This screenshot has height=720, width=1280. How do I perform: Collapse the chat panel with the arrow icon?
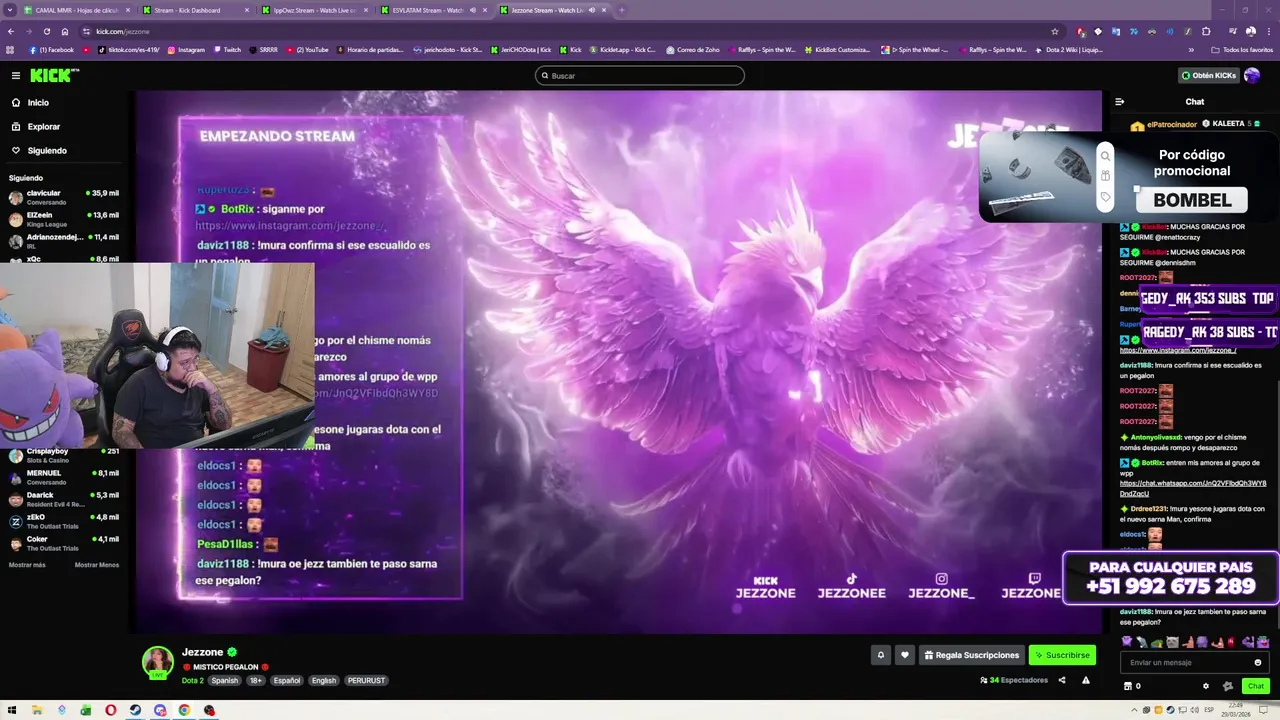pyautogui.click(x=1120, y=102)
